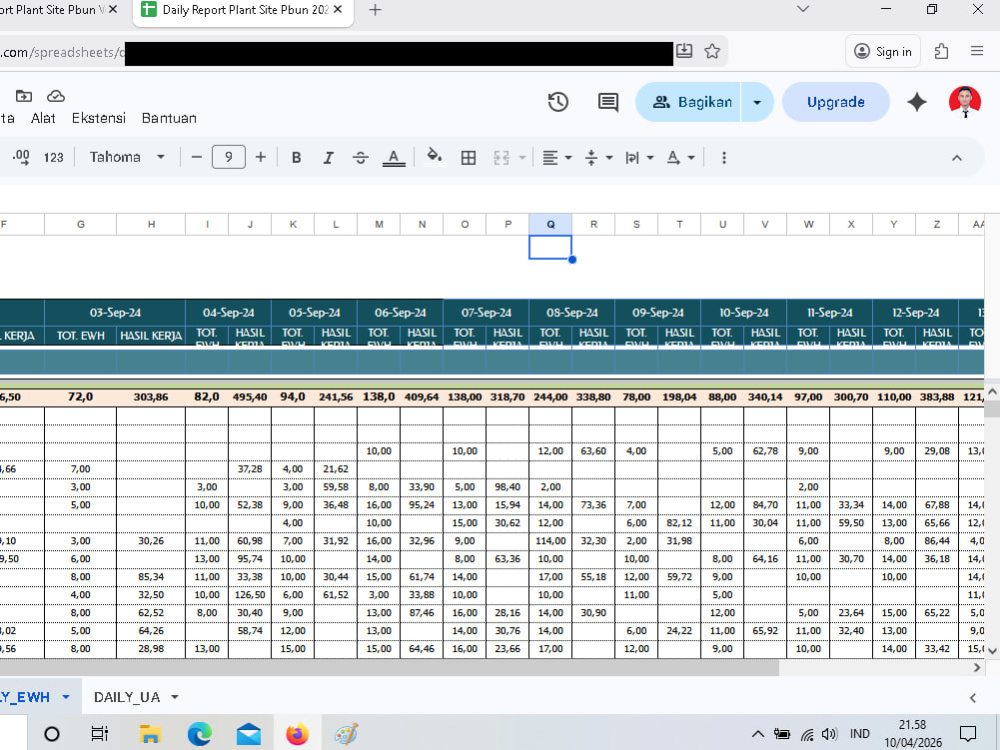The height and width of the screenshot is (750, 1000).
Task: Toggle bold formatting
Action: 297,158
